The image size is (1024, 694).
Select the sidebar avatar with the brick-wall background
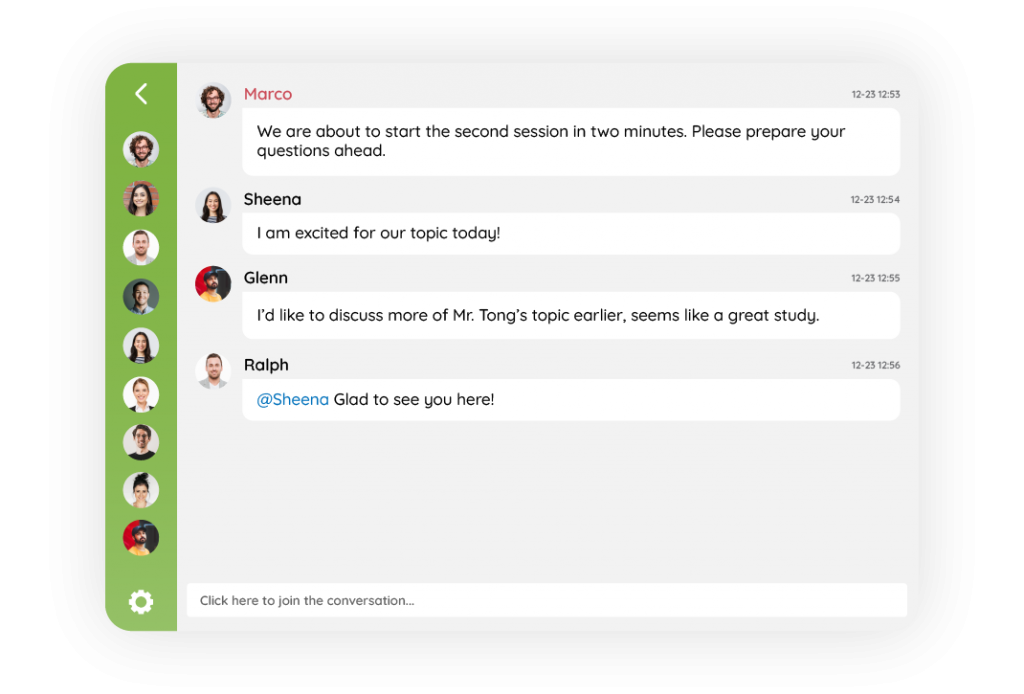click(x=141, y=199)
